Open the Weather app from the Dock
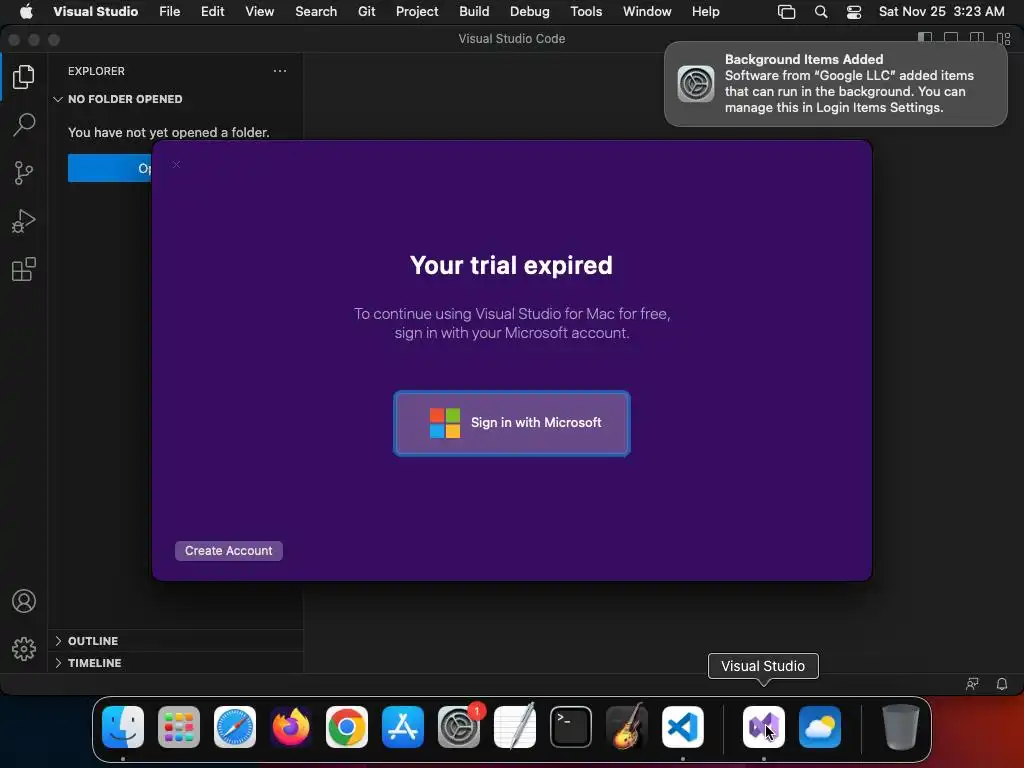Screen dimensions: 1024x768 click(820, 727)
